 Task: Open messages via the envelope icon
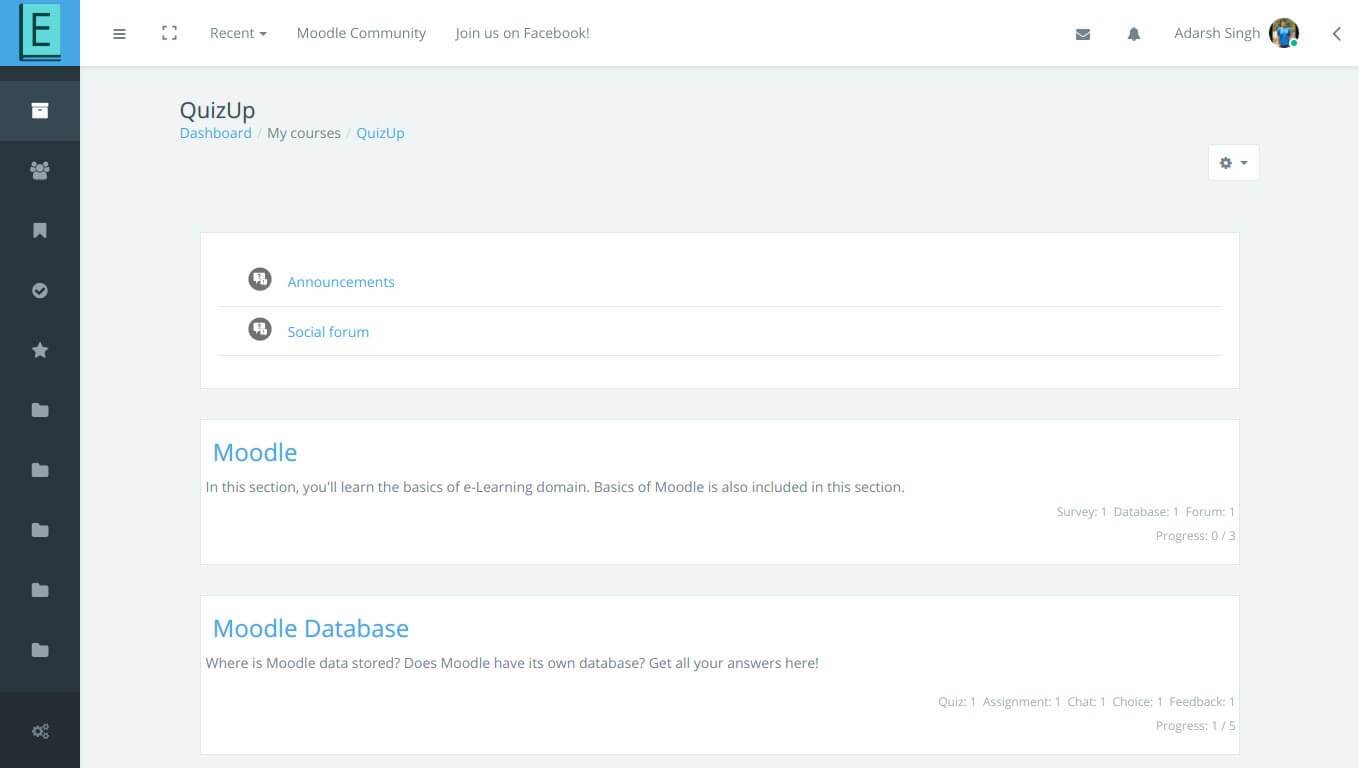tap(1082, 34)
